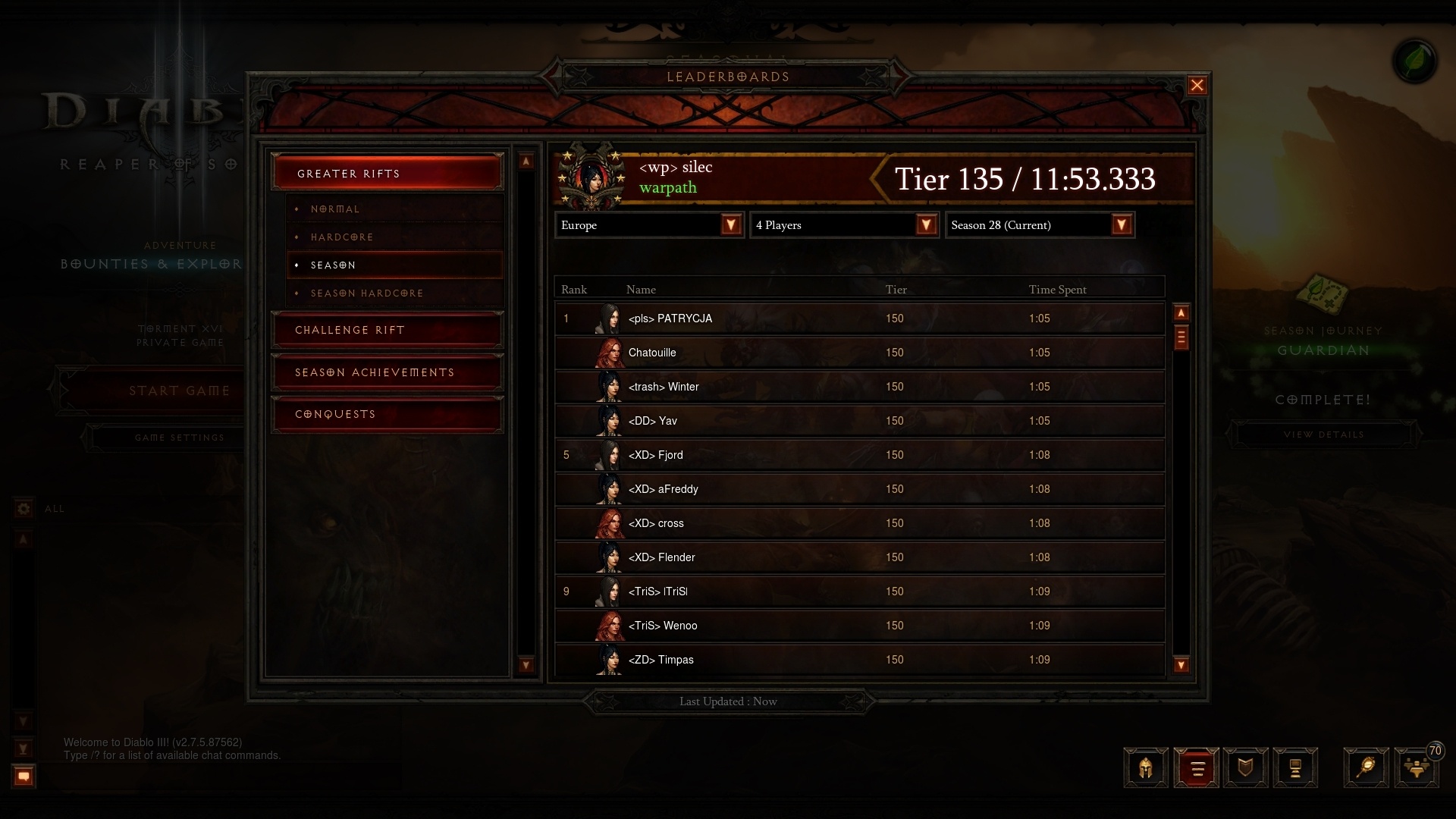The image size is (1456, 819).
Task: Expand the Europe region dropdown
Action: (730, 224)
